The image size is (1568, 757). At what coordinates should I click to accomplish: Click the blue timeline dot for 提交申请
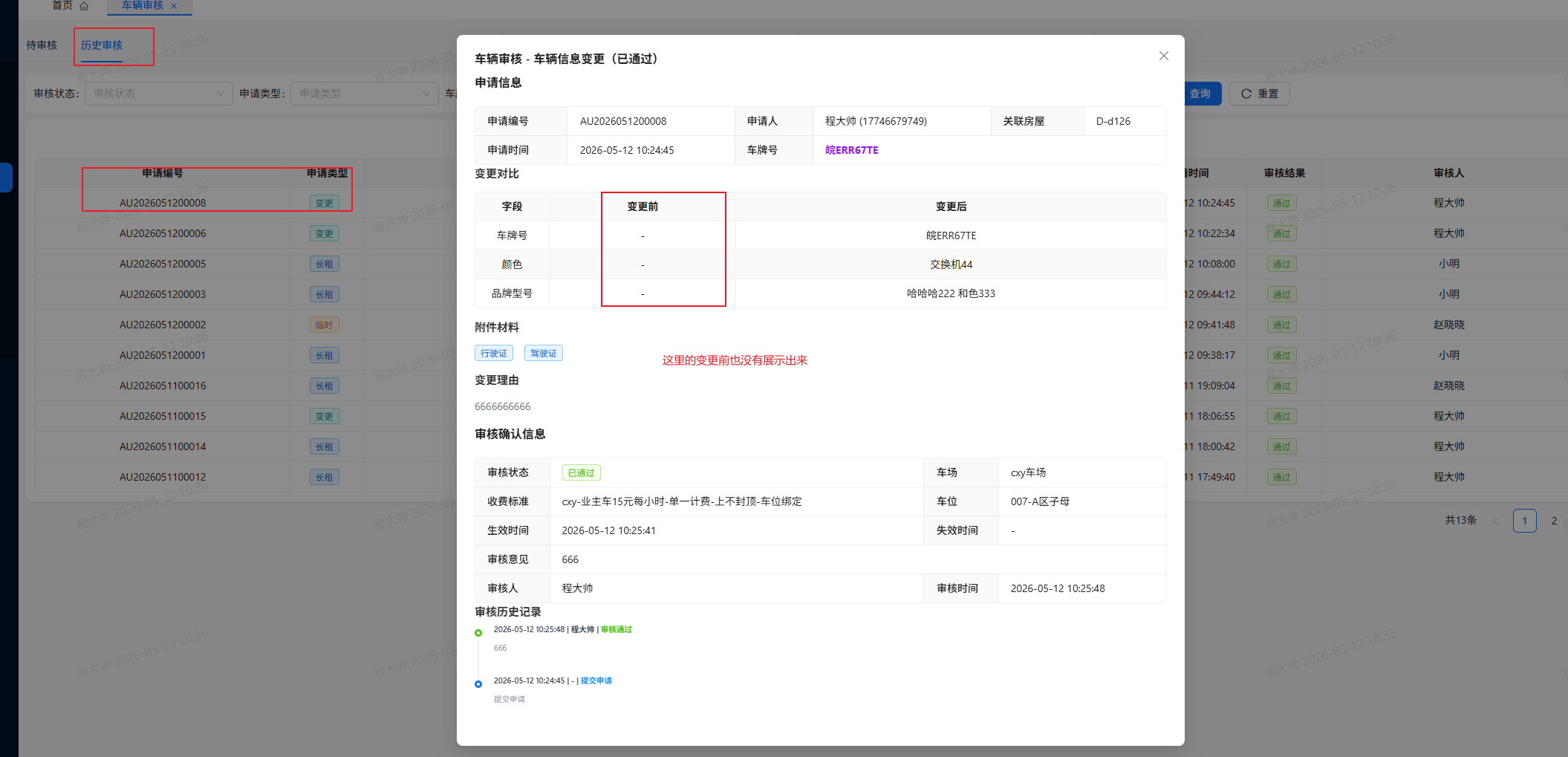click(x=478, y=684)
